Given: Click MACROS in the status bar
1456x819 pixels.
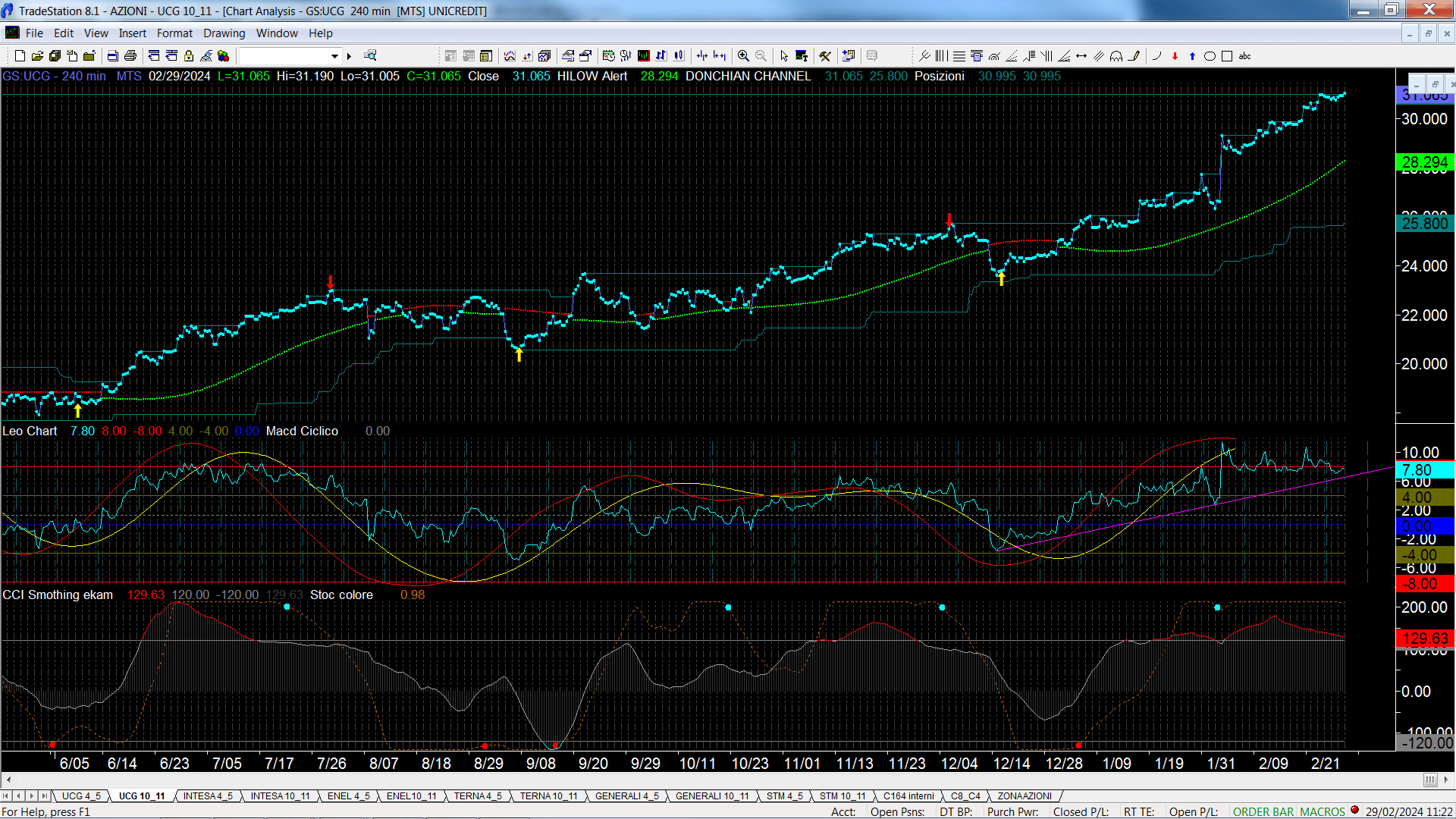Looking at the screenshot, I should tap(1323, 812).
